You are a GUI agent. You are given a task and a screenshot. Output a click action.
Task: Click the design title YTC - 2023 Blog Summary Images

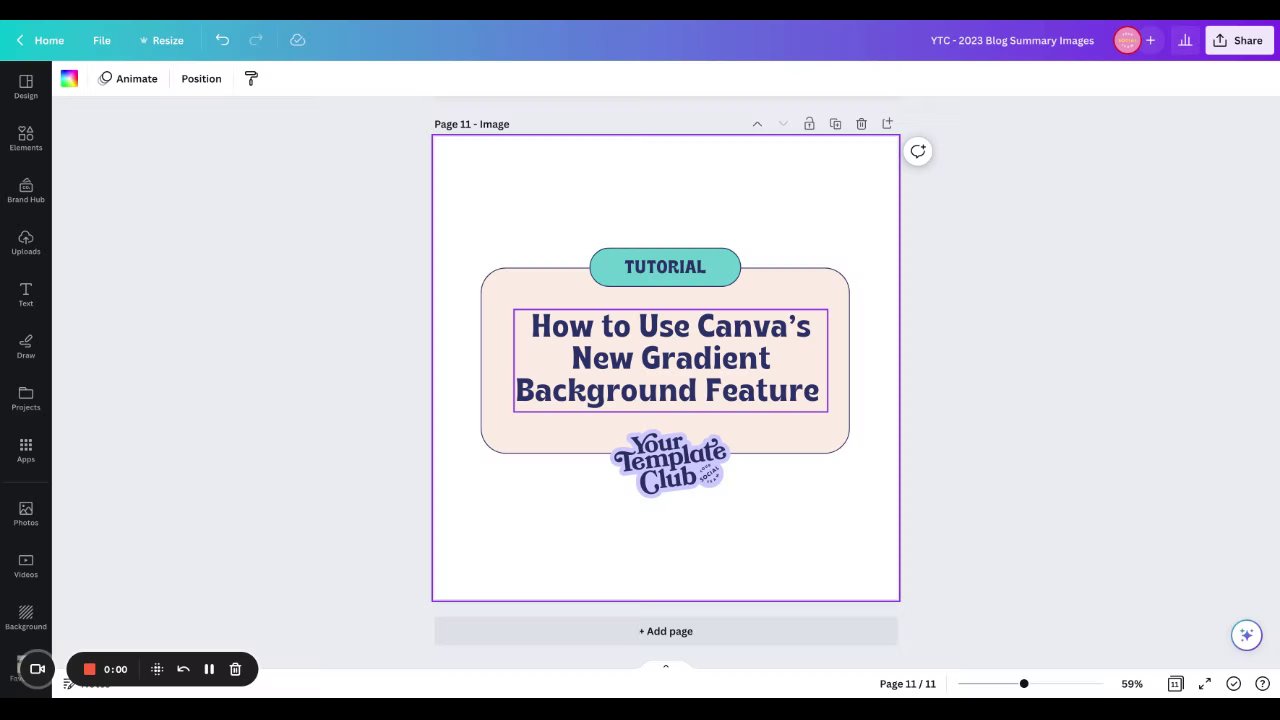(1012, 40)
